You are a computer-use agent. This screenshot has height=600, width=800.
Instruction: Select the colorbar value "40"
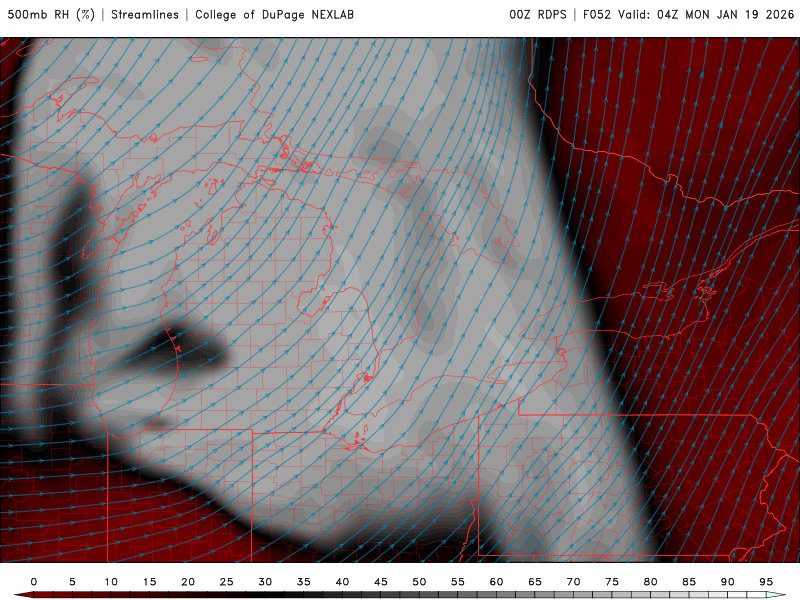342,582
